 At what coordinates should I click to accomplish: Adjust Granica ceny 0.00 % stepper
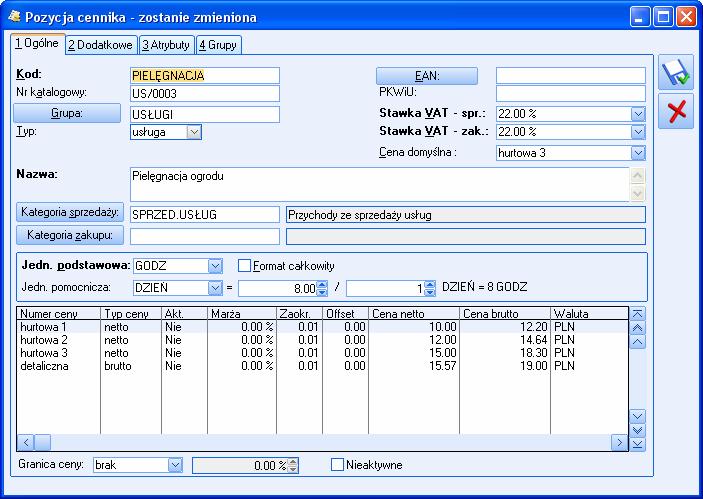[292, 466]
